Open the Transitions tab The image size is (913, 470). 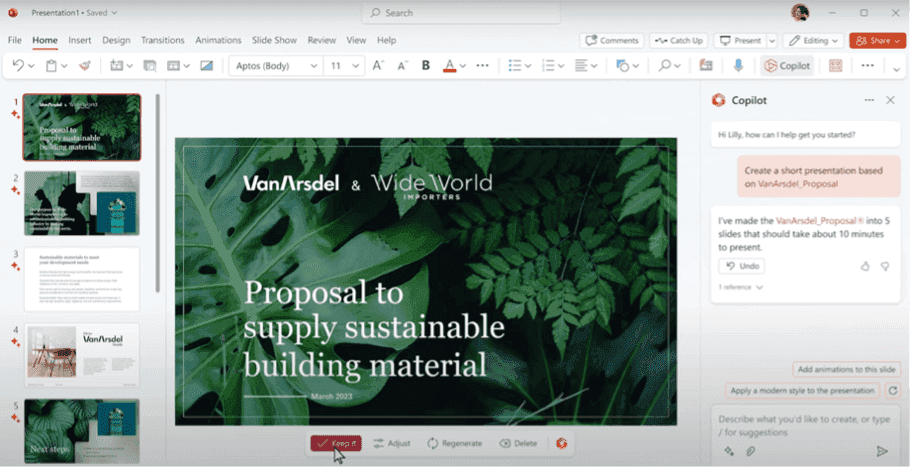click(162, 40)
